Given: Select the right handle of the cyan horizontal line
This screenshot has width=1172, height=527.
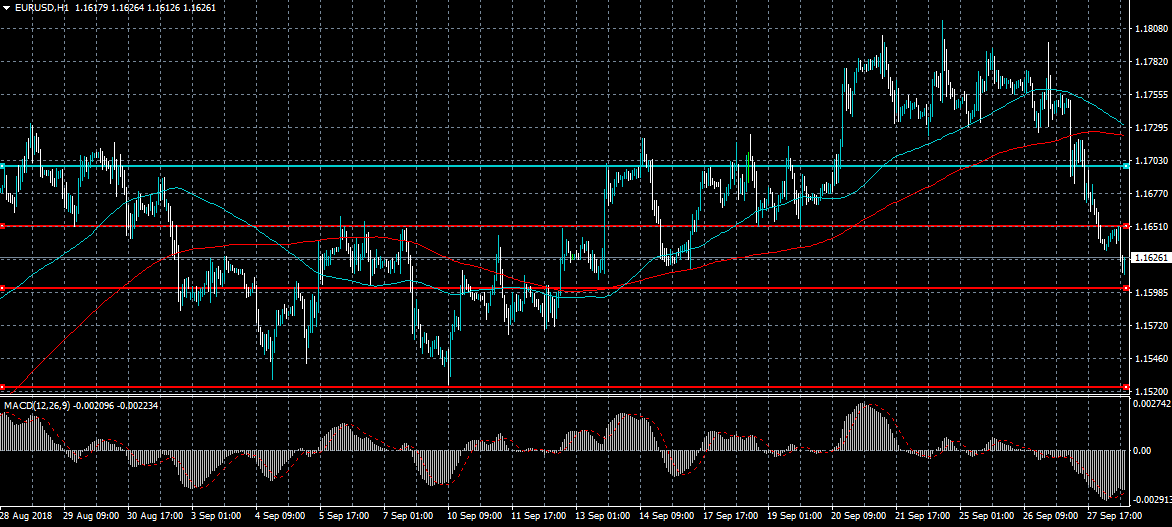Looking at the screenshot, I should point(1126,165).
